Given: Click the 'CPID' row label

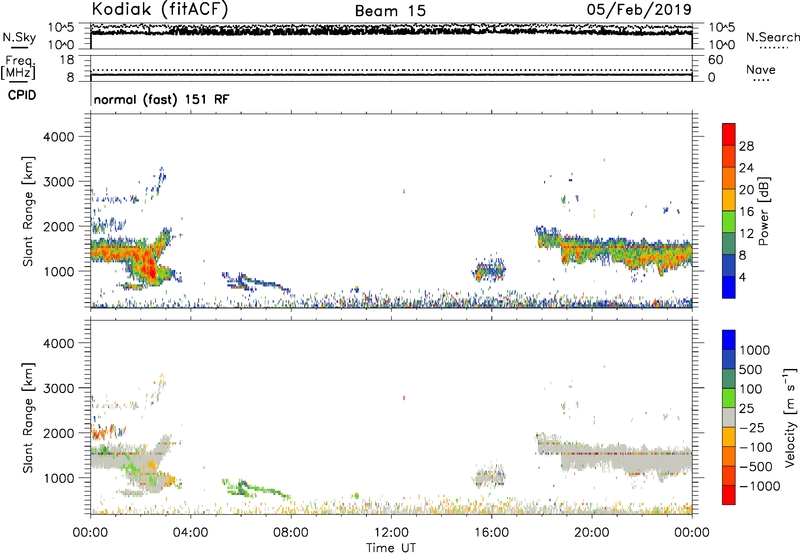Looking at the screenshot, I should pyautogui.click(x=22, y=95).
